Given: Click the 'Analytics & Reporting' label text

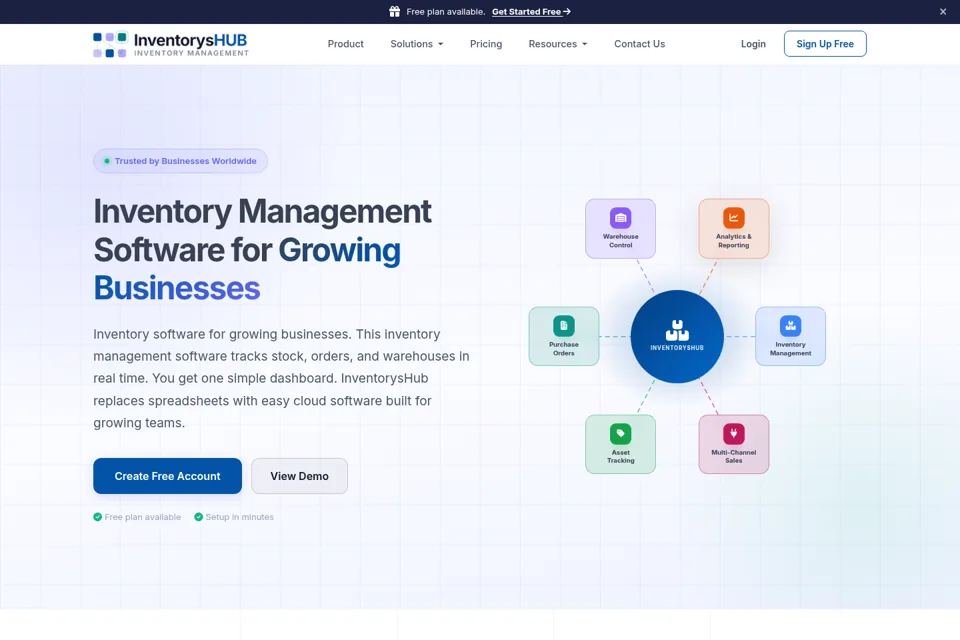Looking at the screenshot, I should (x=733, y=241).
